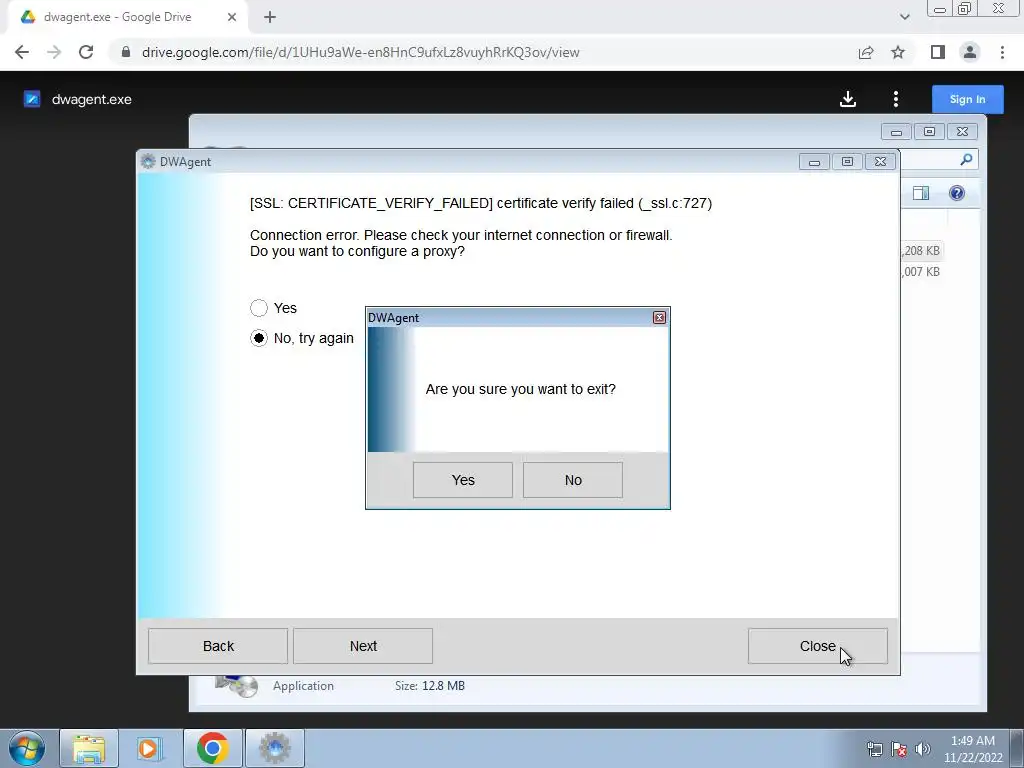Maximize the DWAgent installer window
This screenshot has height=768, width=1024.
point(847,162)
